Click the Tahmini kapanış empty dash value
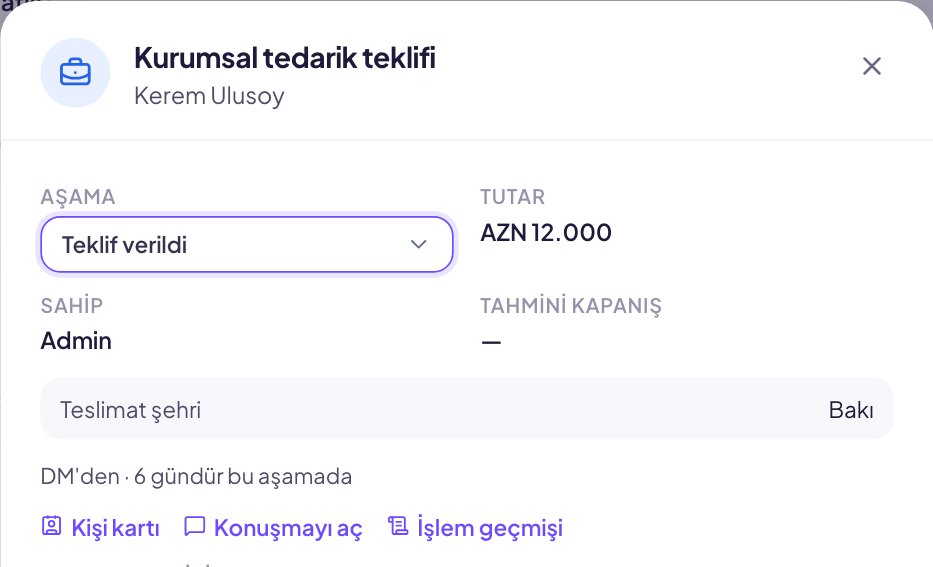This screenshot has height=567, width=933. point(491,342)
